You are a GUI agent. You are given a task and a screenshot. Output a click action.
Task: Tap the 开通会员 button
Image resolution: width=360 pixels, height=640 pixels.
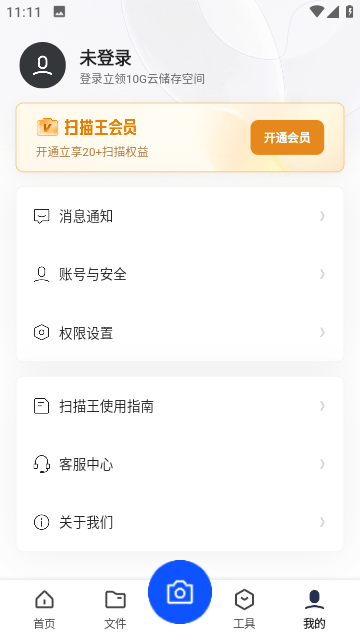click(x=287, y=138)
